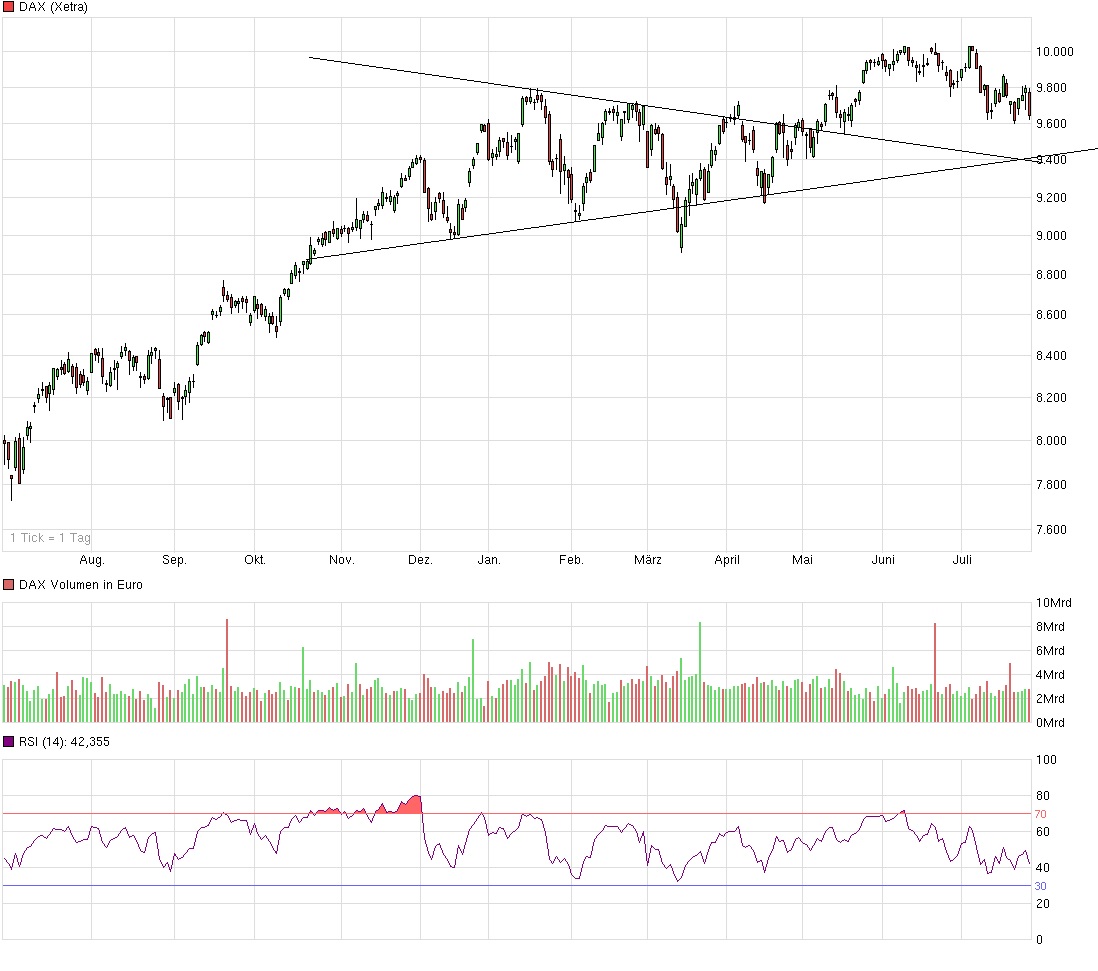The width and height of the screenshot is (1098, 971).
Task: Click the 'Feb.' month label
Action: 571,559
